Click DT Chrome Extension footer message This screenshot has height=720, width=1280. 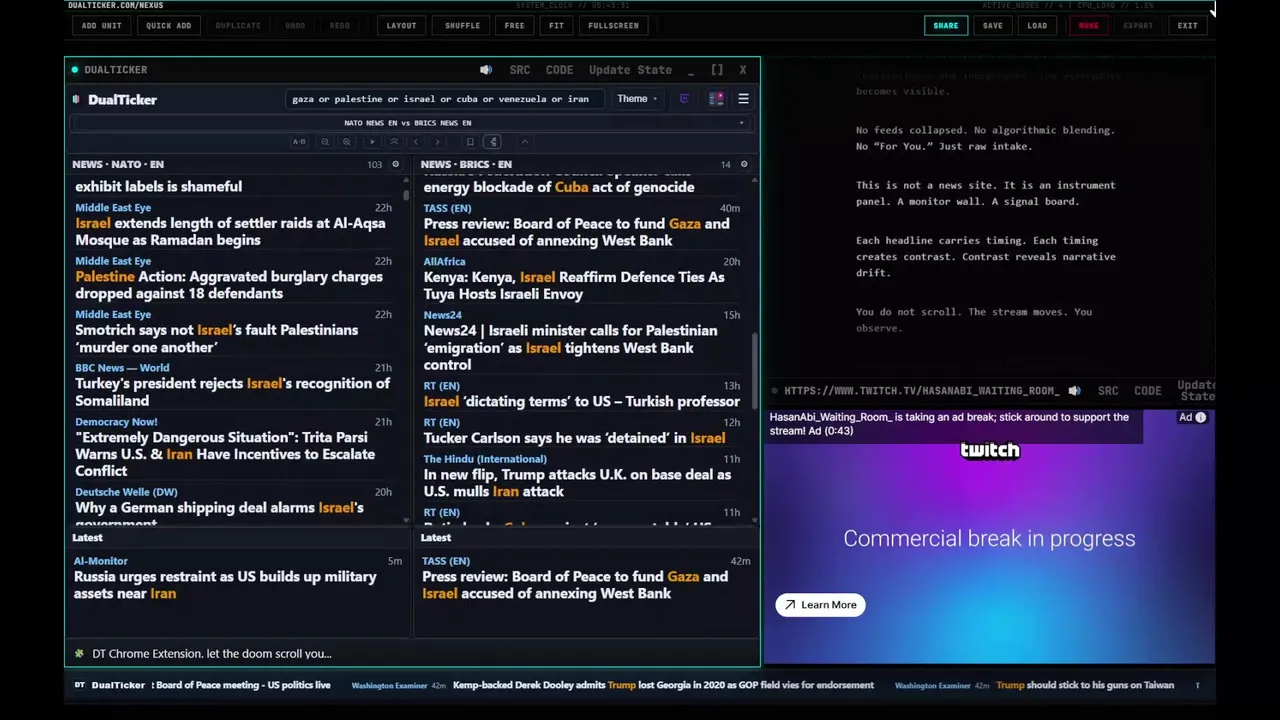212,654
